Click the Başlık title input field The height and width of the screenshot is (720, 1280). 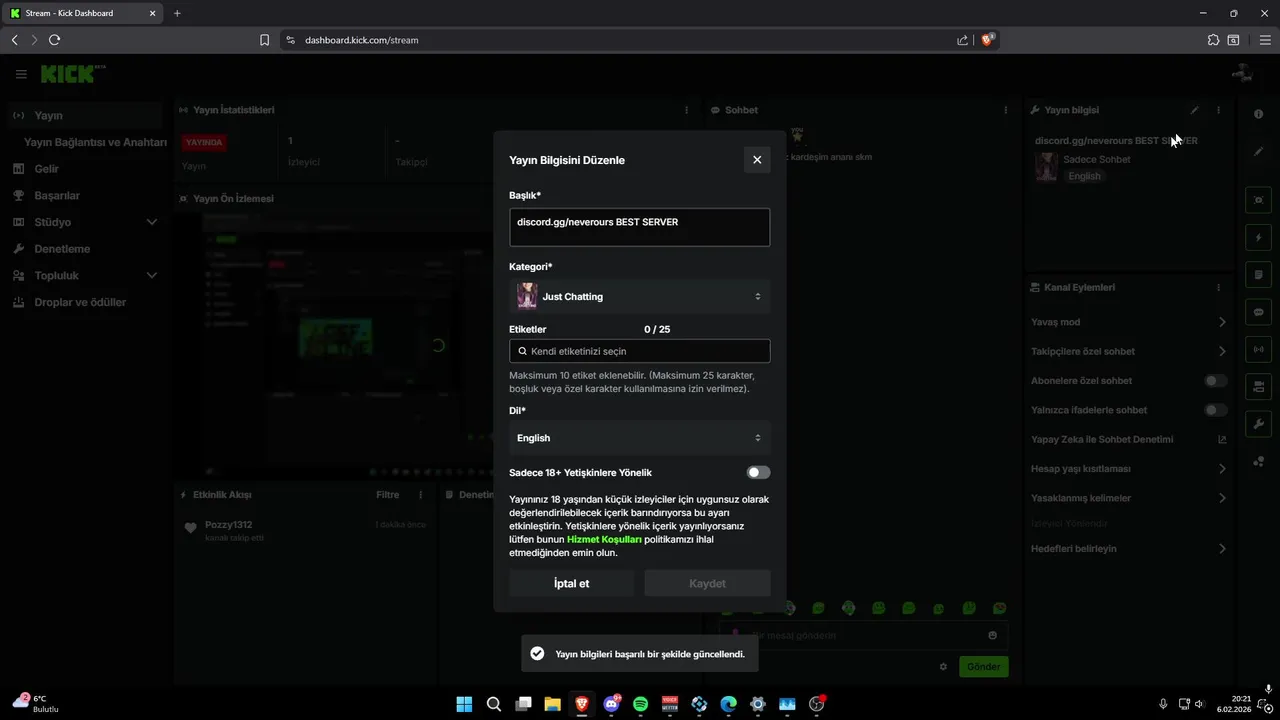click(639, 227)
